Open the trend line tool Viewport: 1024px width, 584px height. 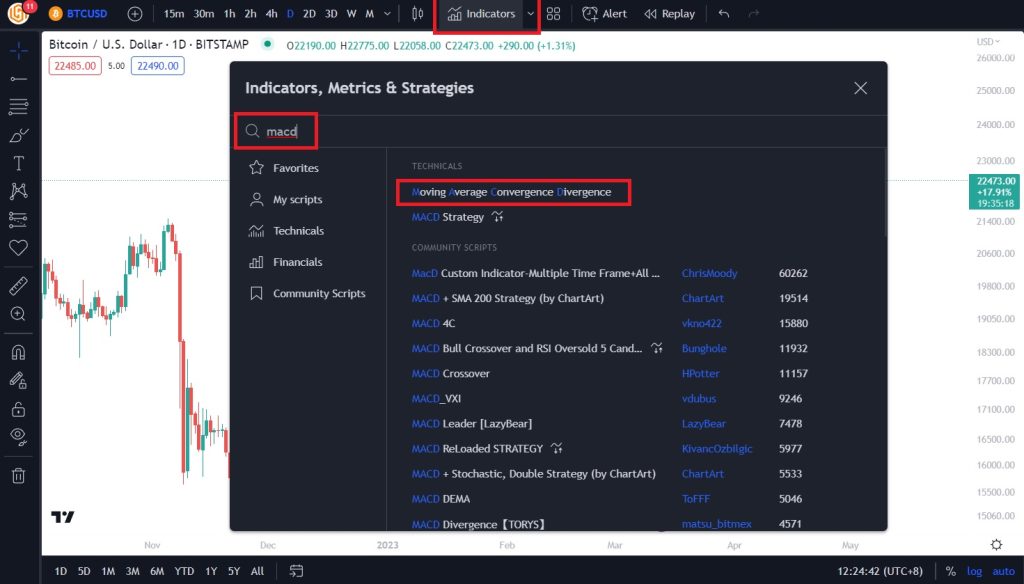(x=18, y=79)
